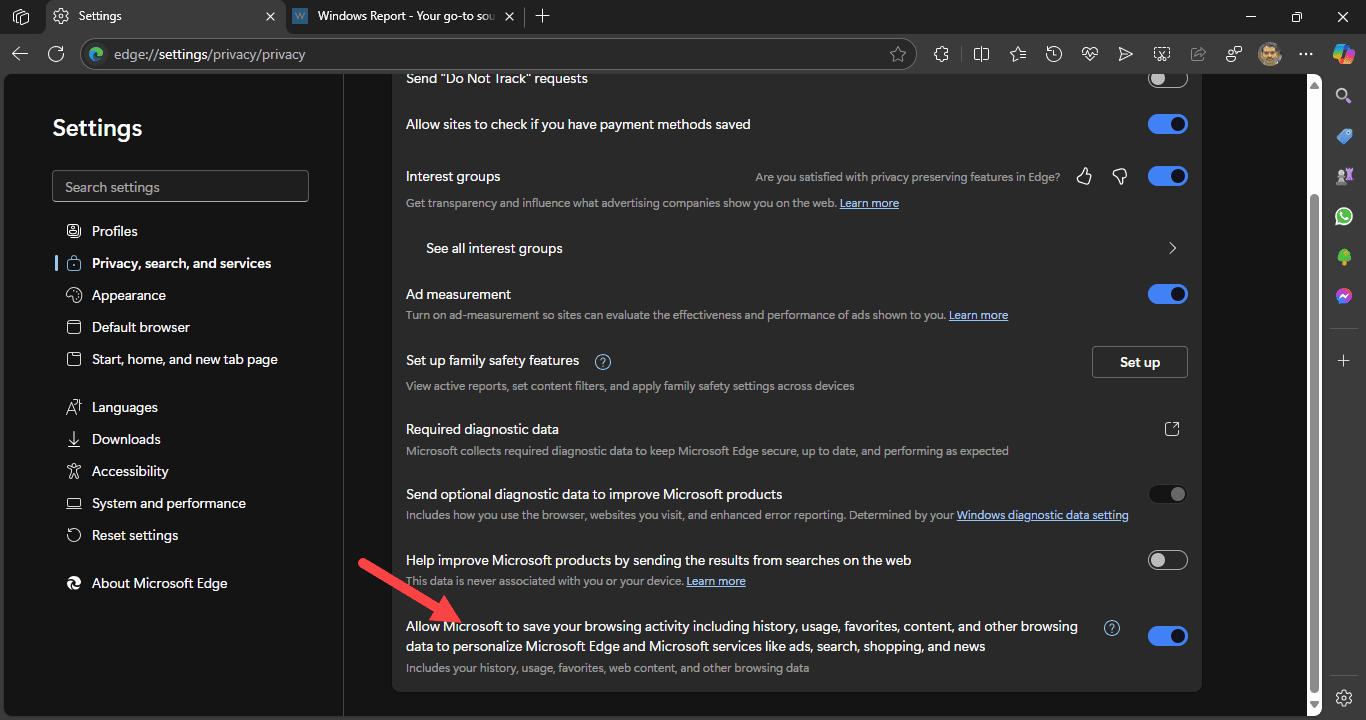Open the History clock icon
Image resolution: width=1366 pixels, height=720 pixels.
coord(1054,54)
